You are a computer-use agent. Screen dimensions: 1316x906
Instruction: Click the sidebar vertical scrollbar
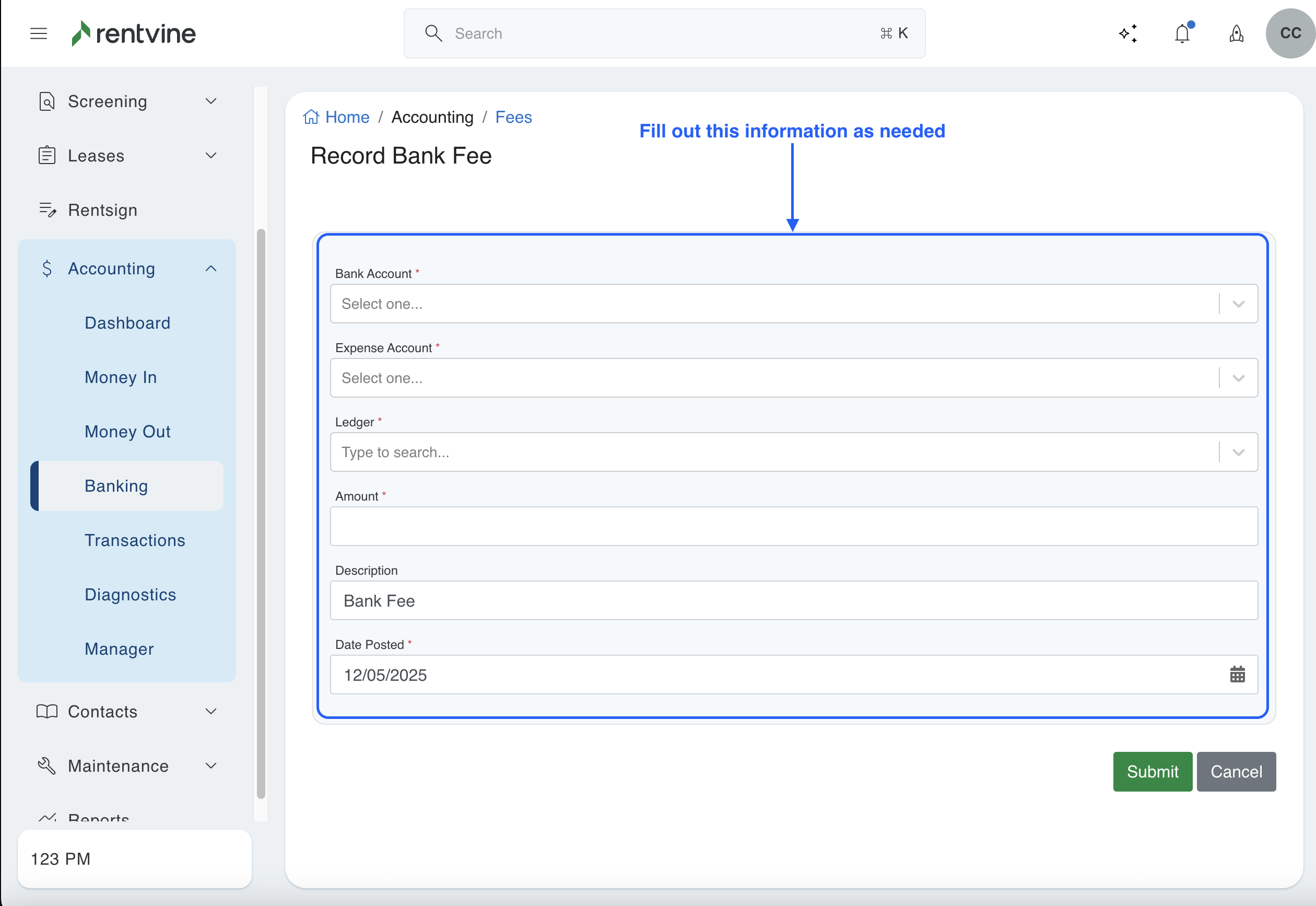tap(261, 513)
